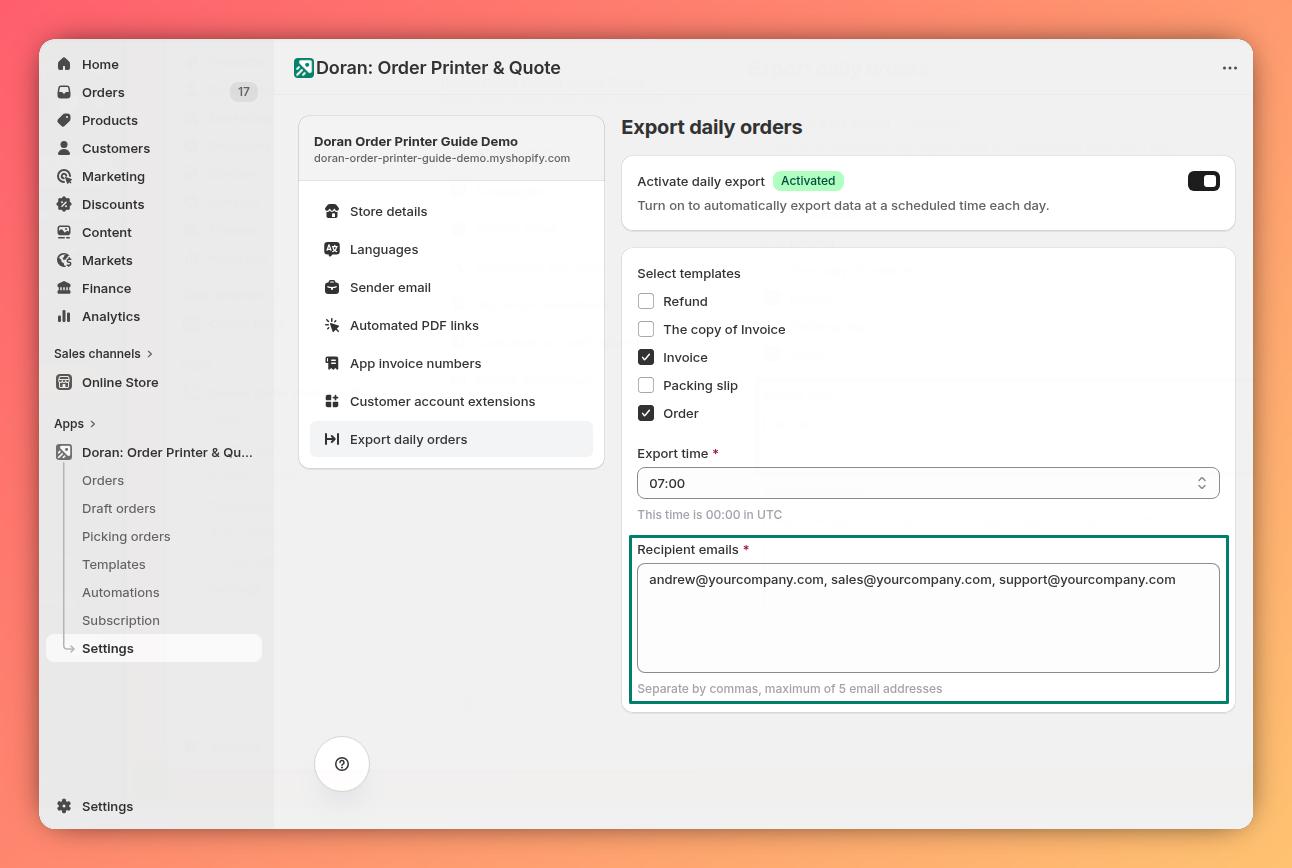Viewport: 1292px width, 868px height.
Task: Click the Analytics bar chart icon
Action: pyautogui.click(x=64, y=316)
